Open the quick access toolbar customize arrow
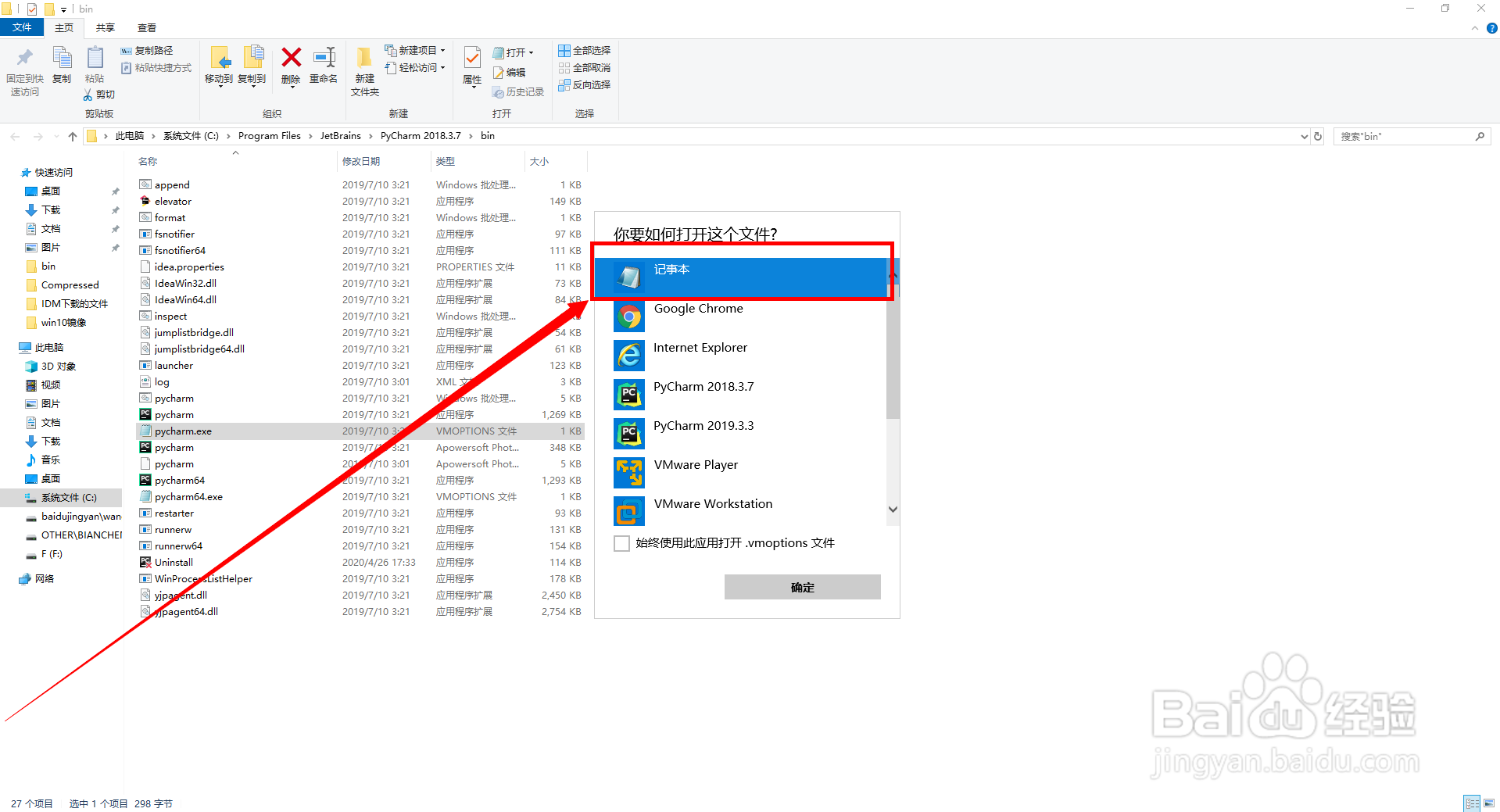 [x=63, y=9]
